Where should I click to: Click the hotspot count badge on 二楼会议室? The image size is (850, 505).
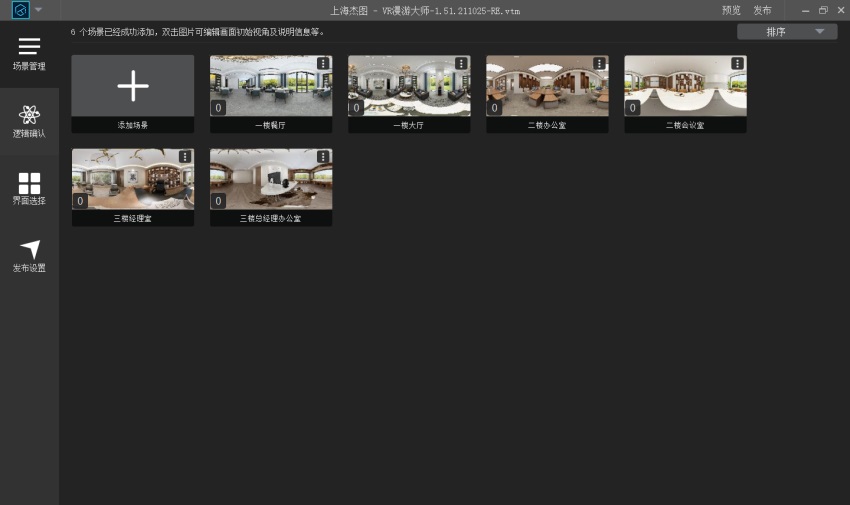coord(633,108)
